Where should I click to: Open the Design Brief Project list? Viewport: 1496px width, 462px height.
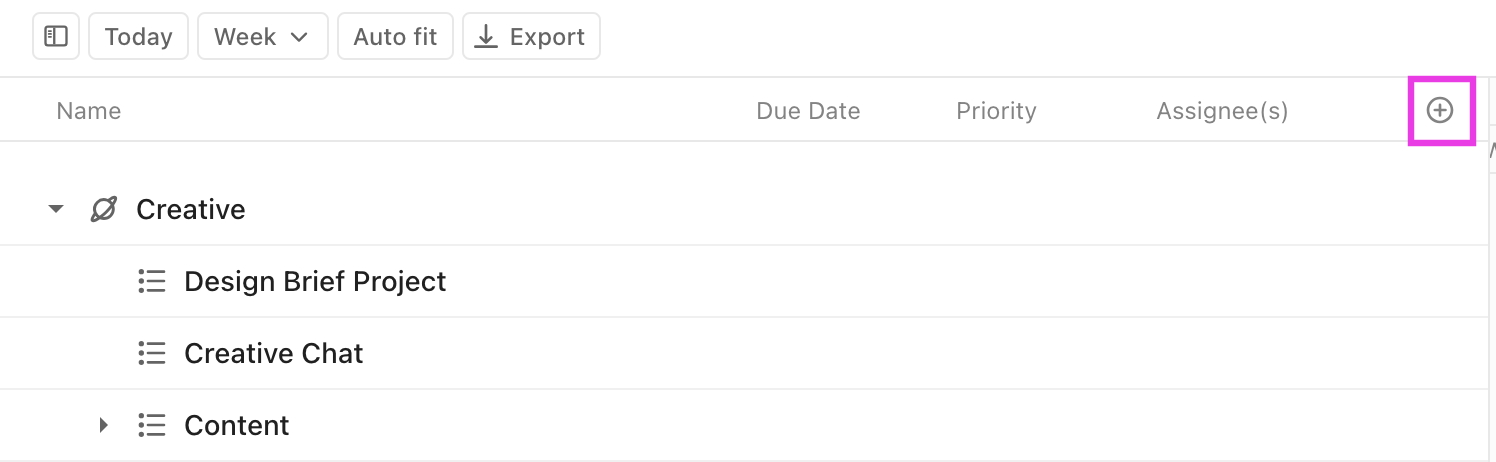(315, 282)
